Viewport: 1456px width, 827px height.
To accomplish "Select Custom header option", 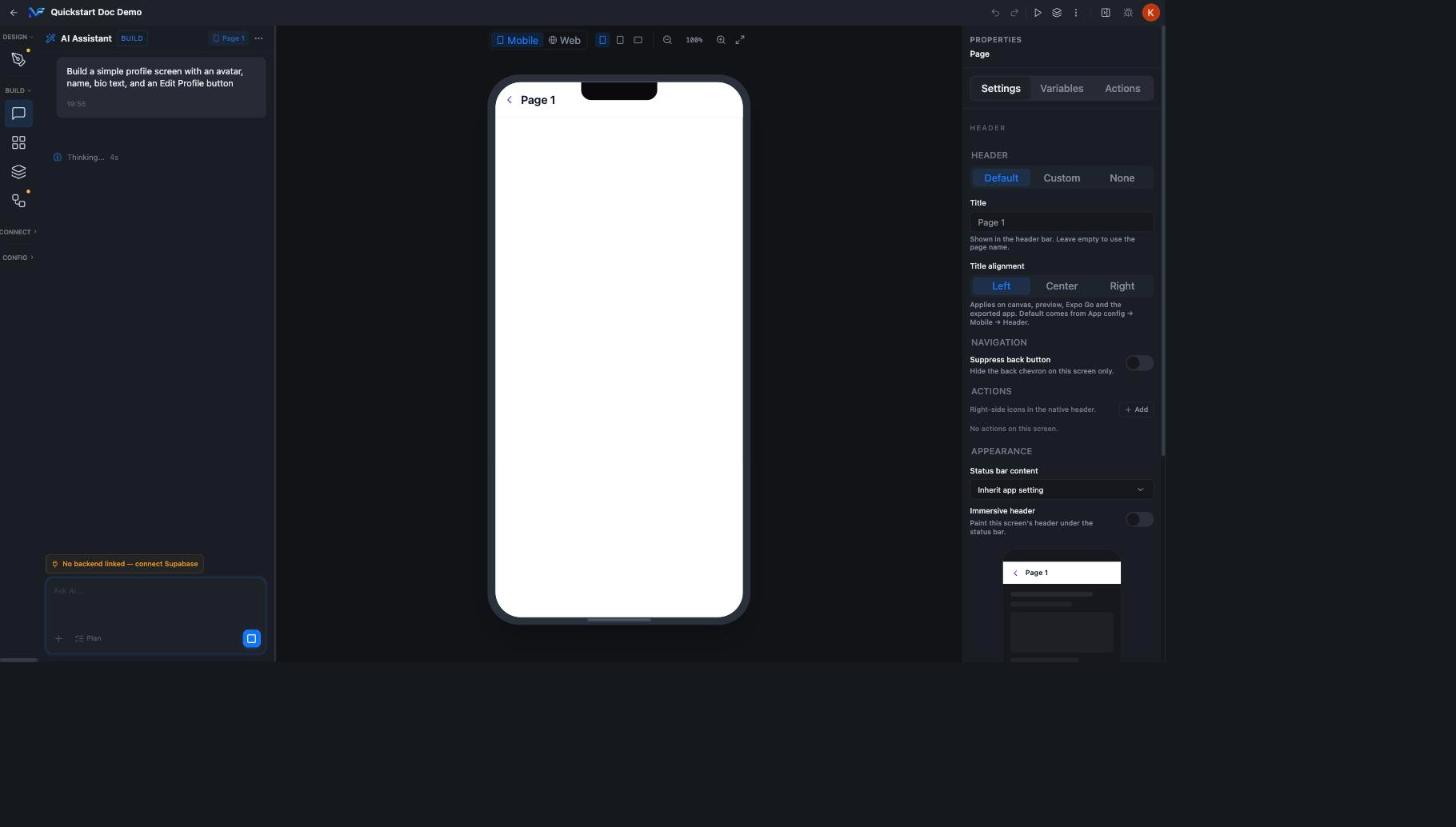I will point(1061,178).
